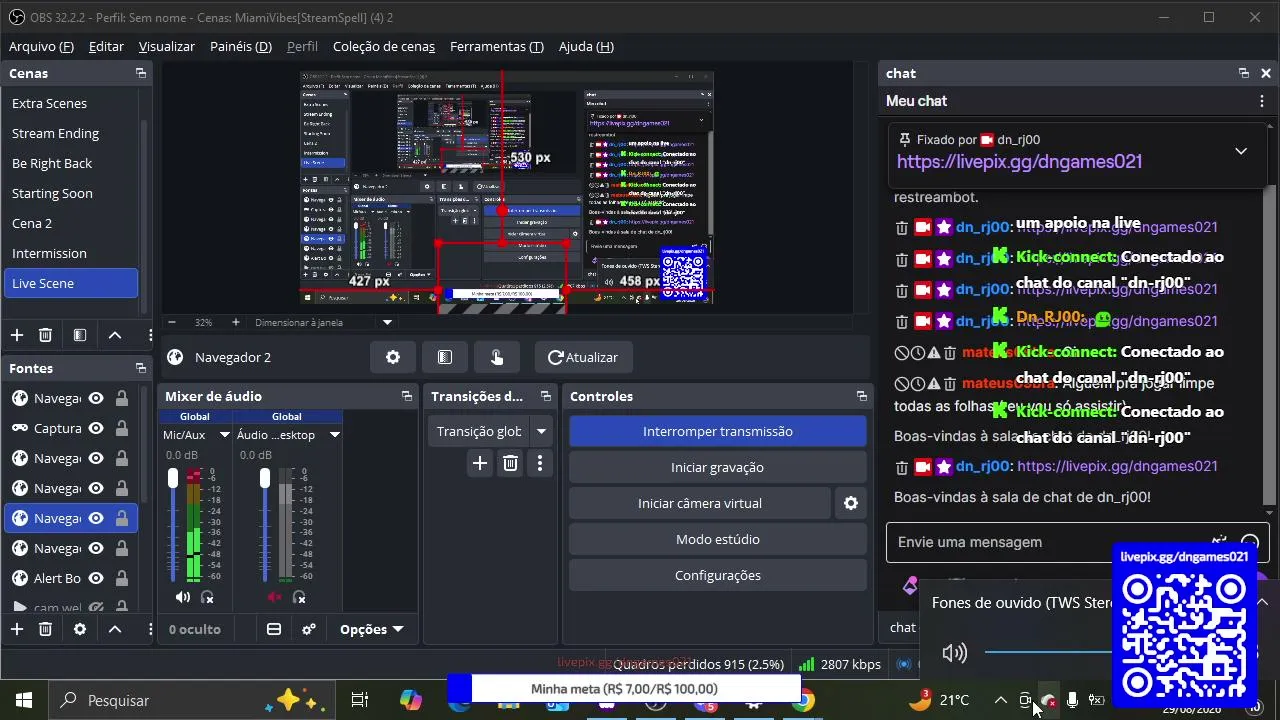Open source properties gear in Fontes toolbar
The image size is (1280, 720).
80,629
